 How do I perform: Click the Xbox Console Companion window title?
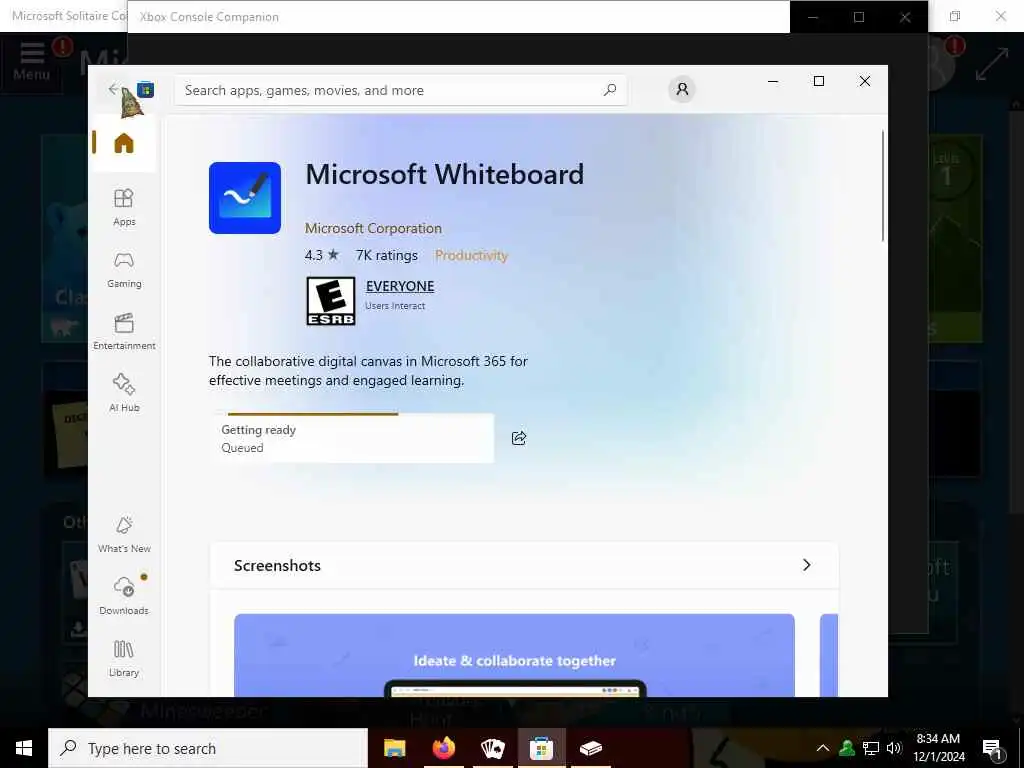pos(209,17)
